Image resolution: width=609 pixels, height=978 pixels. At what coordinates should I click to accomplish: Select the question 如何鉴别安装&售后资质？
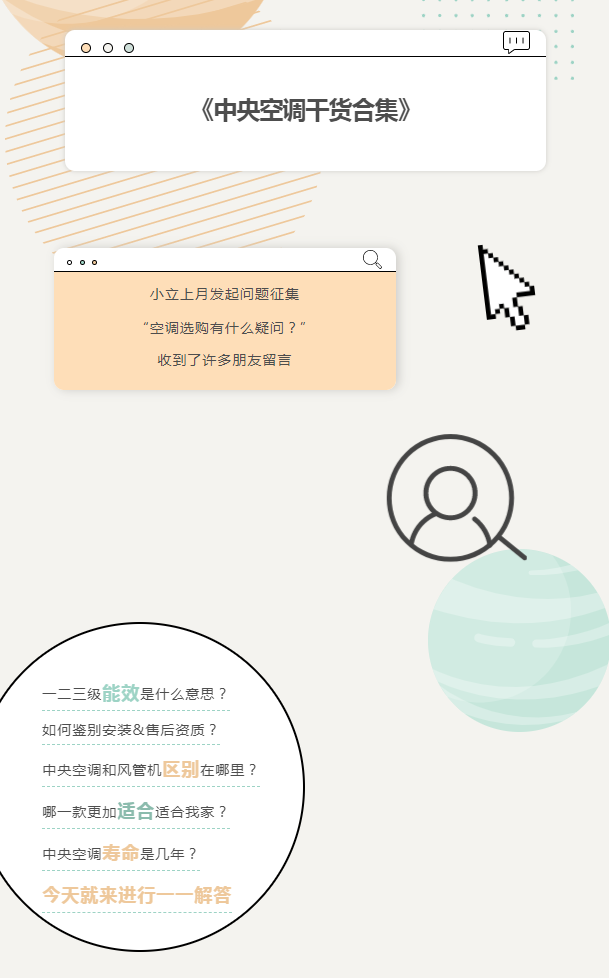click(130, 730)
